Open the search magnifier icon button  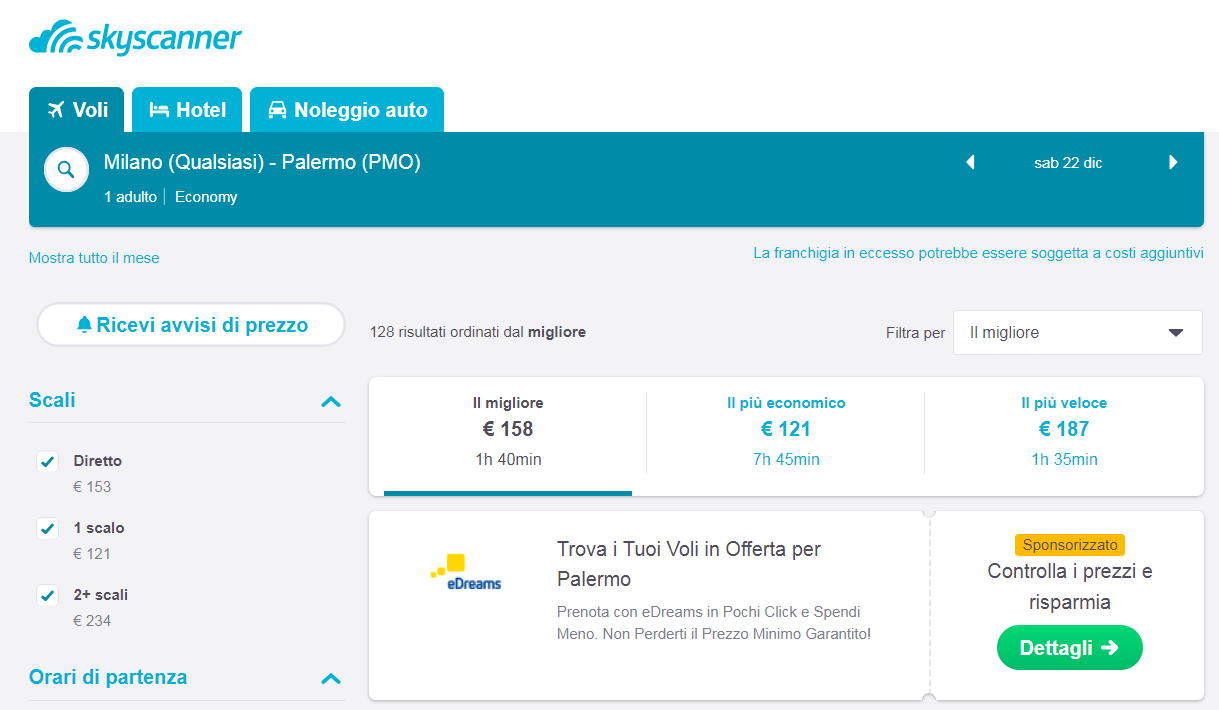[x=66, y=169]
